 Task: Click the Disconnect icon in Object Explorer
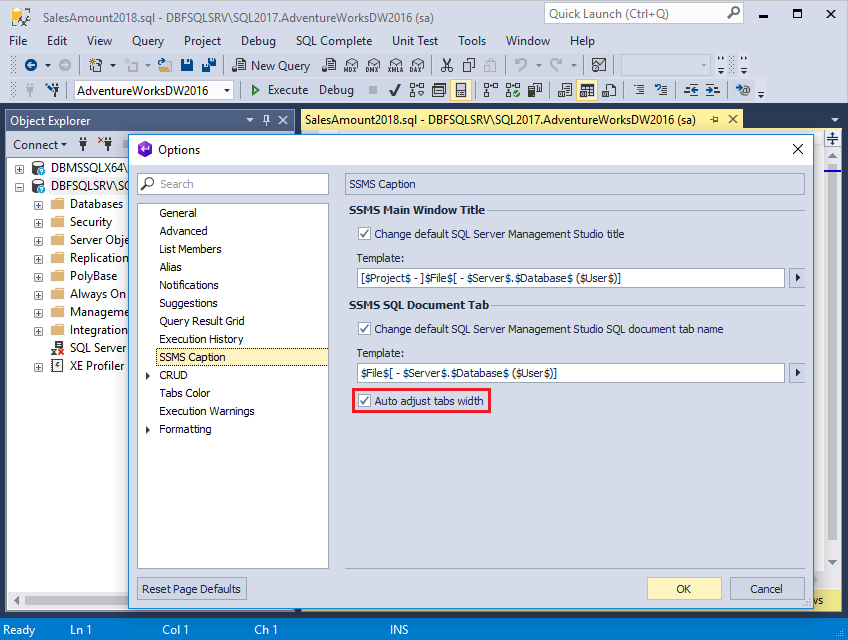(x=105, y=144)
